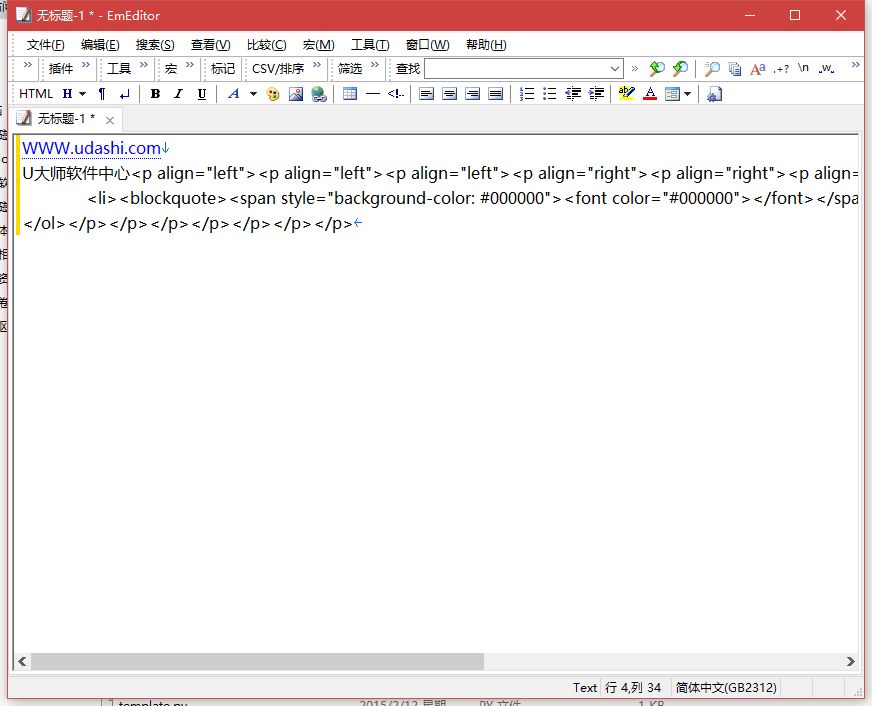Viewport: 872px width, 706px height.
Task: Click the bulleted list icon
Action: 550,94
